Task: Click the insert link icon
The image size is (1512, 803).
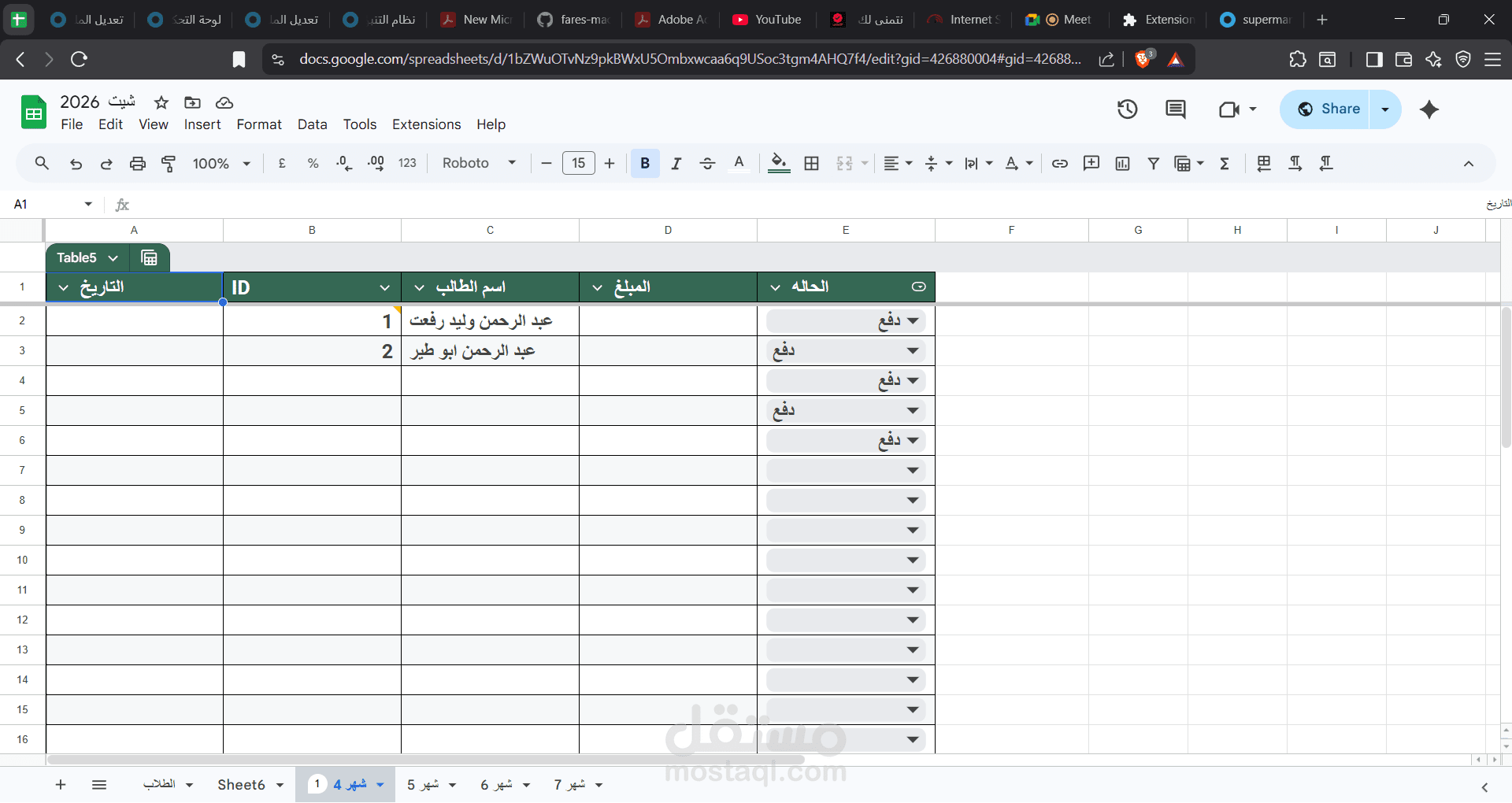Action: point(1060,163)
